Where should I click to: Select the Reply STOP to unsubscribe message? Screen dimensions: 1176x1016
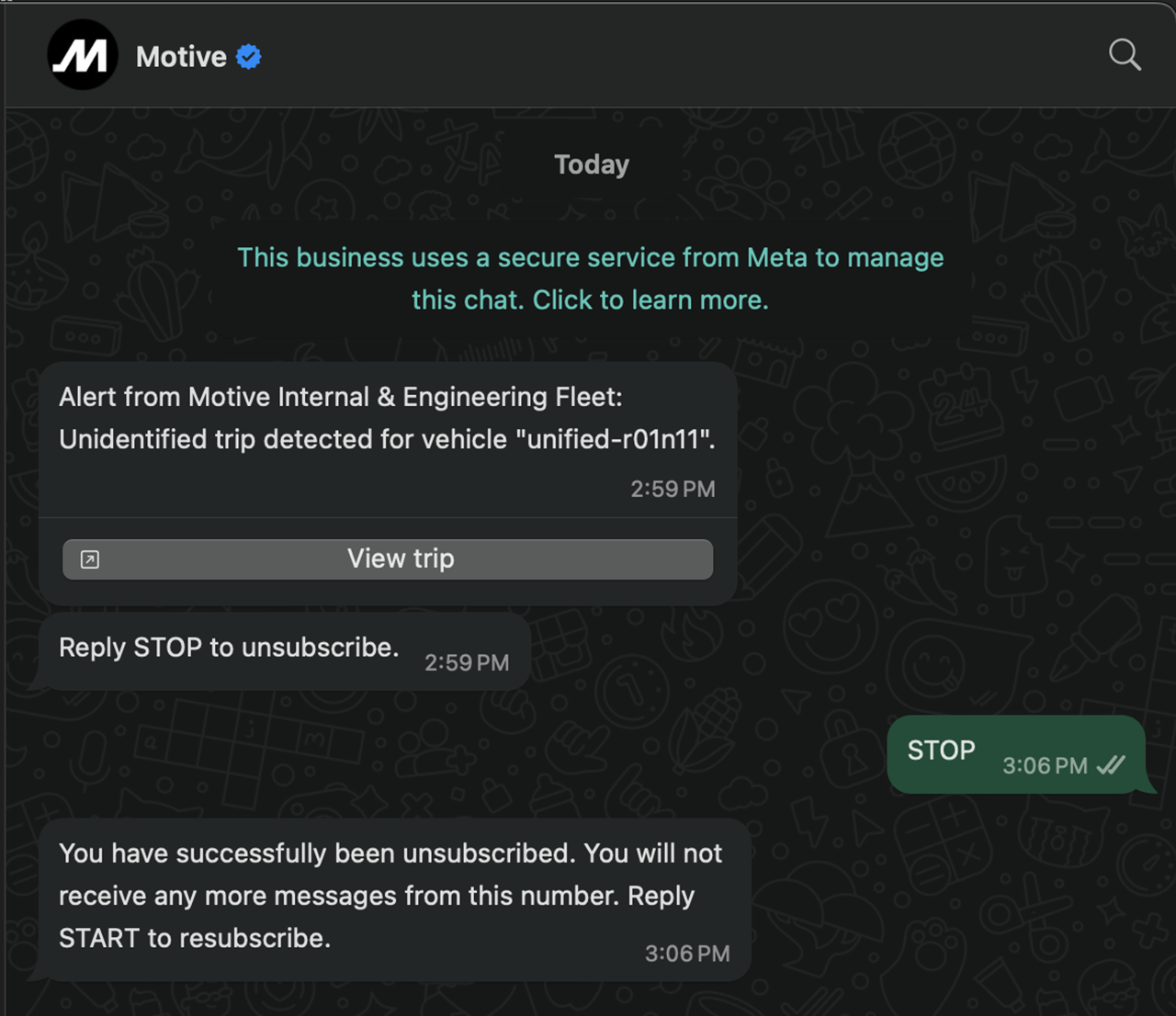[x=284, y=650]
